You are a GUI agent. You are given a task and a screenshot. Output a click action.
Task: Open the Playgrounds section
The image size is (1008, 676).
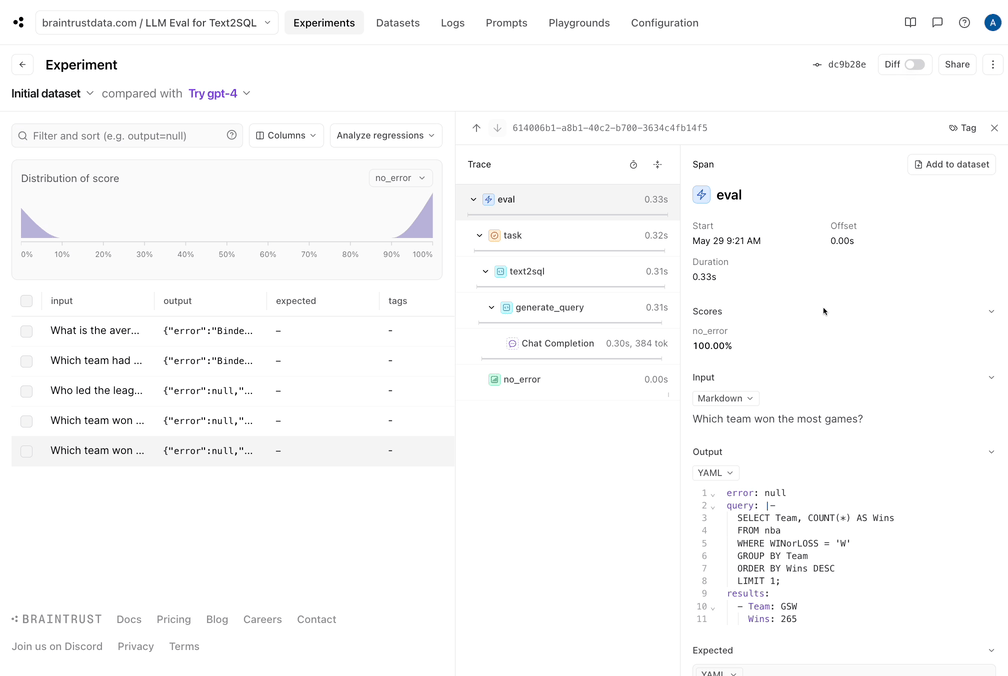579,22
